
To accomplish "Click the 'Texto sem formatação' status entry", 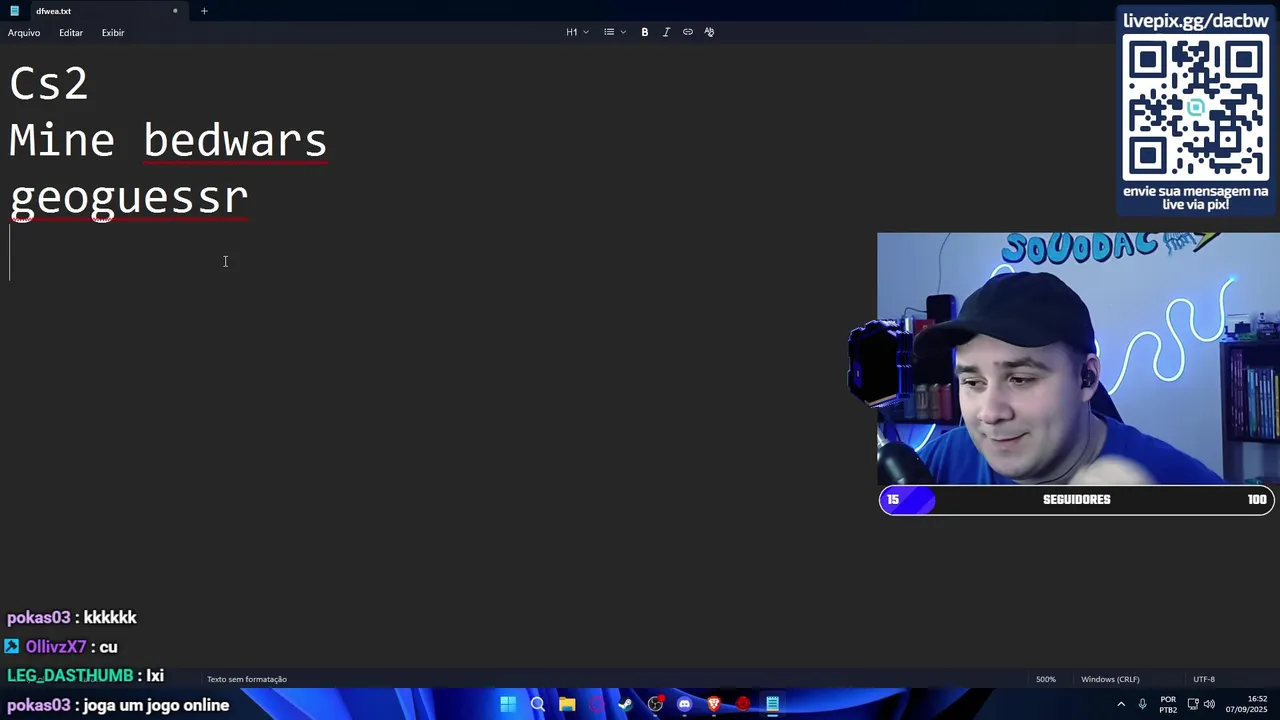I will point(247,679).
